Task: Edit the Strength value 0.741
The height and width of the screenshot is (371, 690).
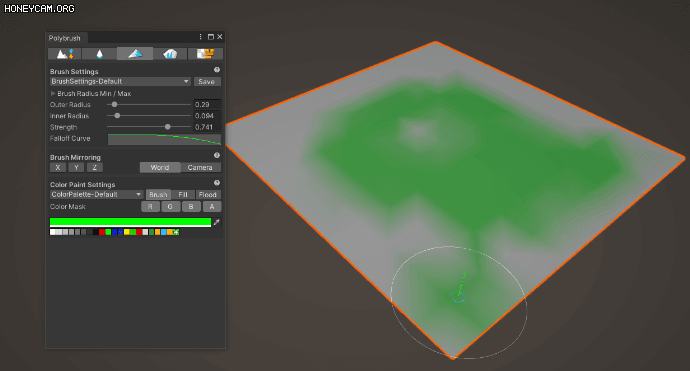Action: tap(207, 127)
